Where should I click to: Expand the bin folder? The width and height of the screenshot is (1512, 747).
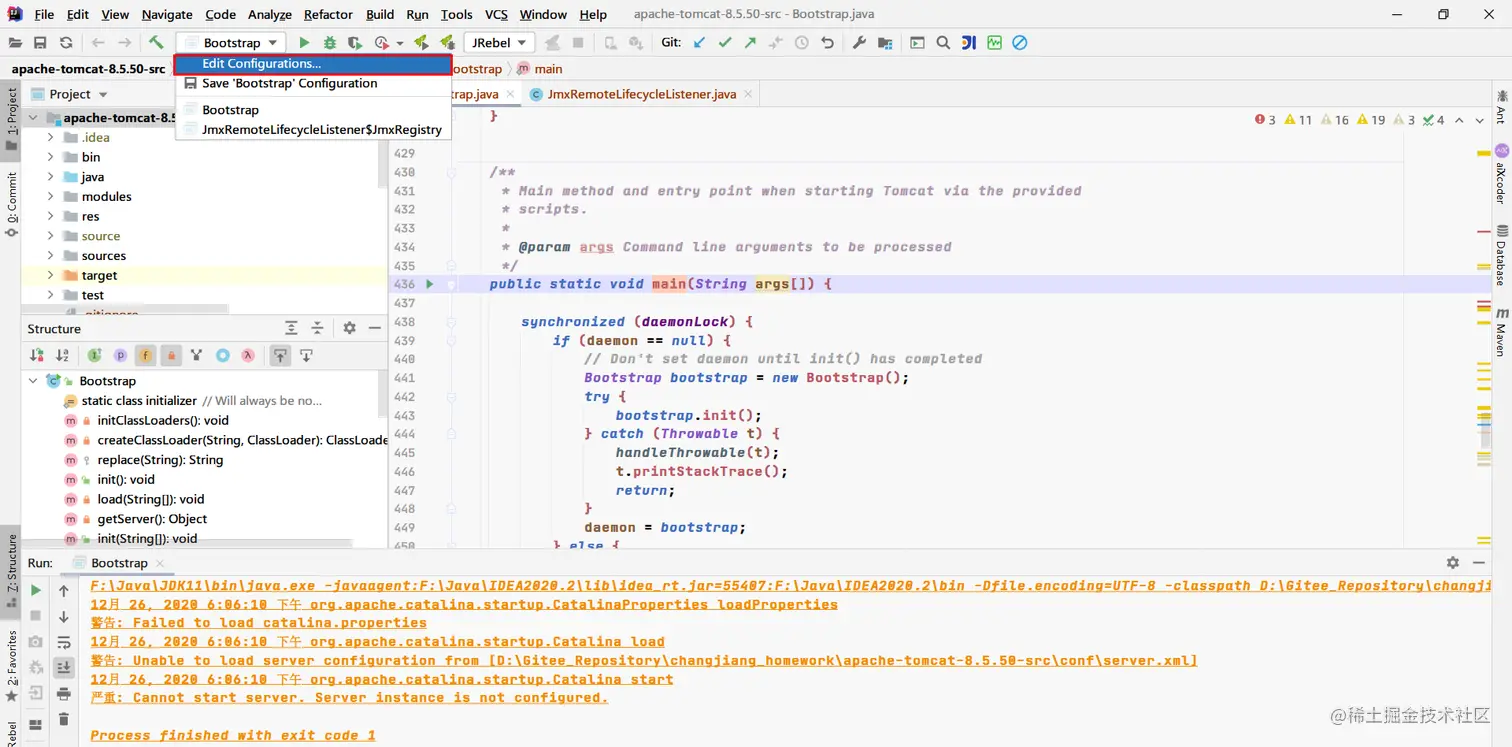[51, 157]
